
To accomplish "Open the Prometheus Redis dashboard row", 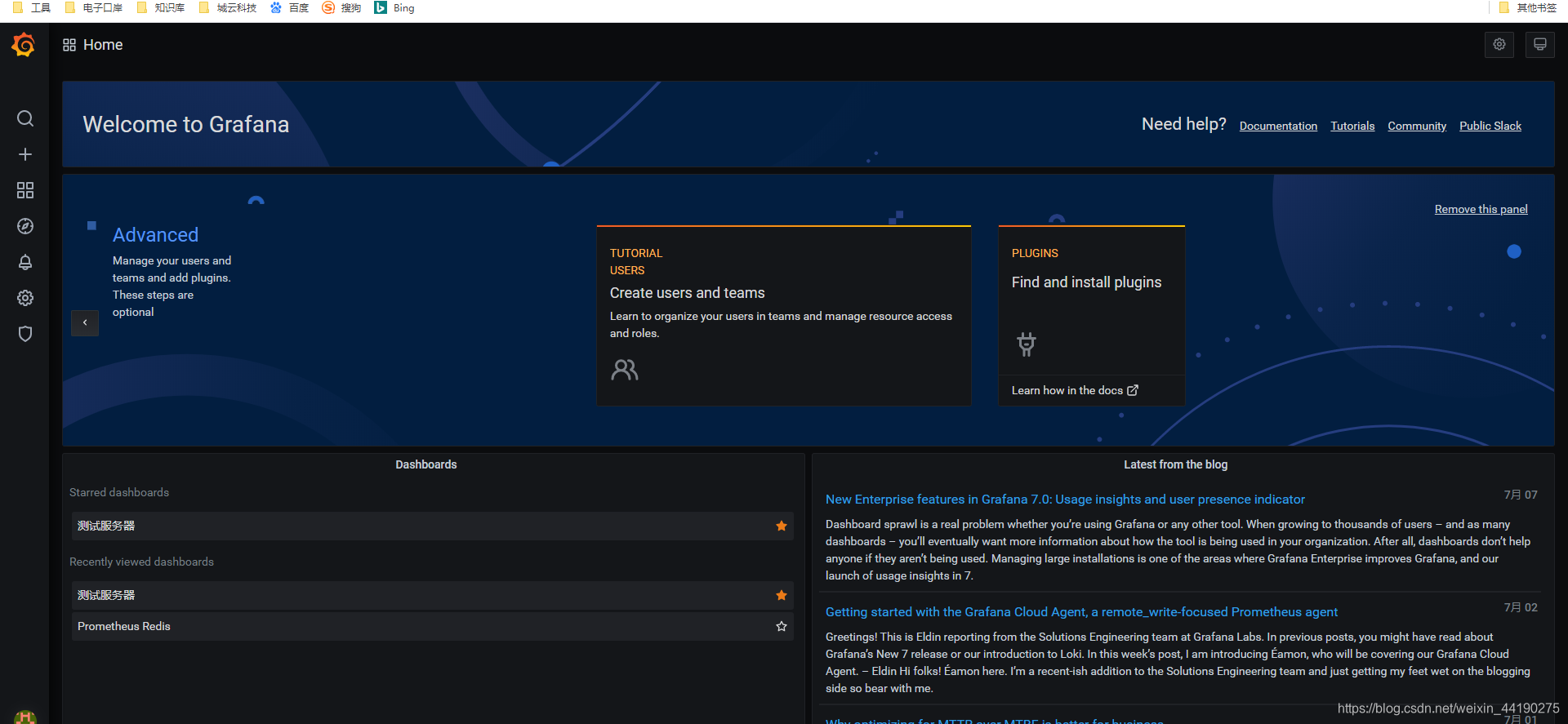I will tap(433, 626).
